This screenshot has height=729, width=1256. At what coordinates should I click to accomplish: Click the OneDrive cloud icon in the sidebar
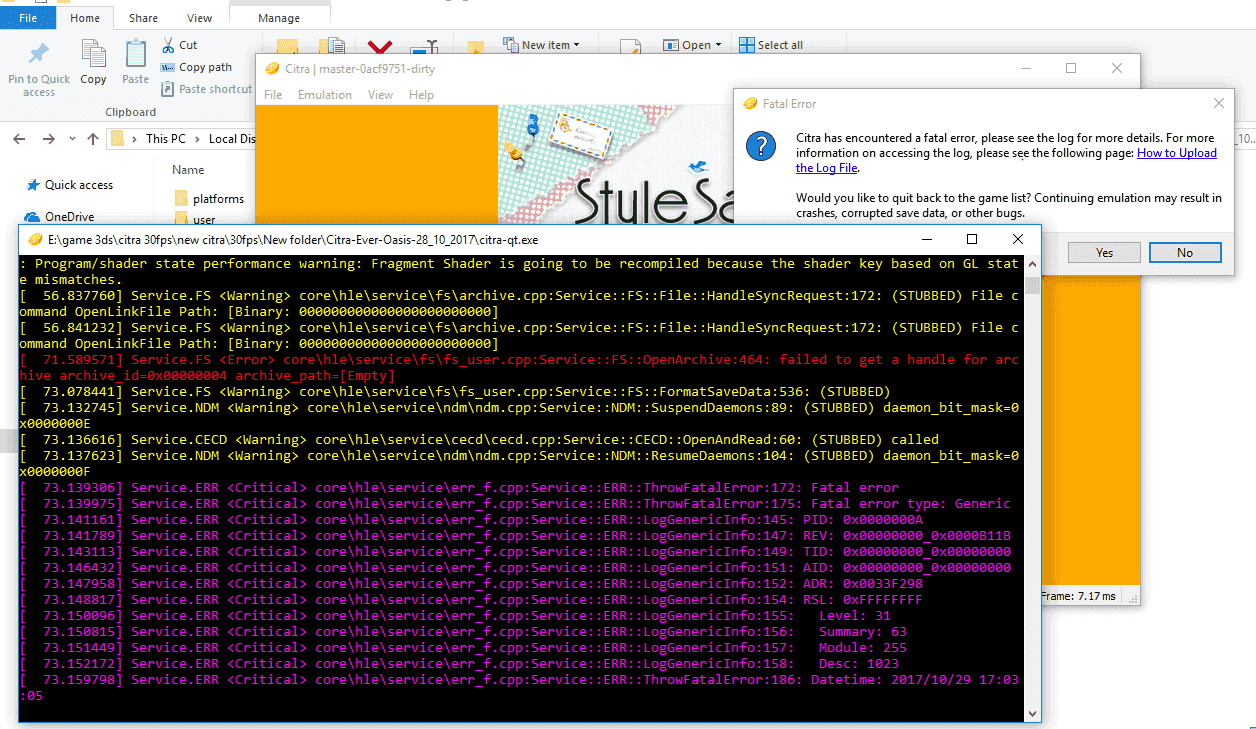click(x=32, y=217)
